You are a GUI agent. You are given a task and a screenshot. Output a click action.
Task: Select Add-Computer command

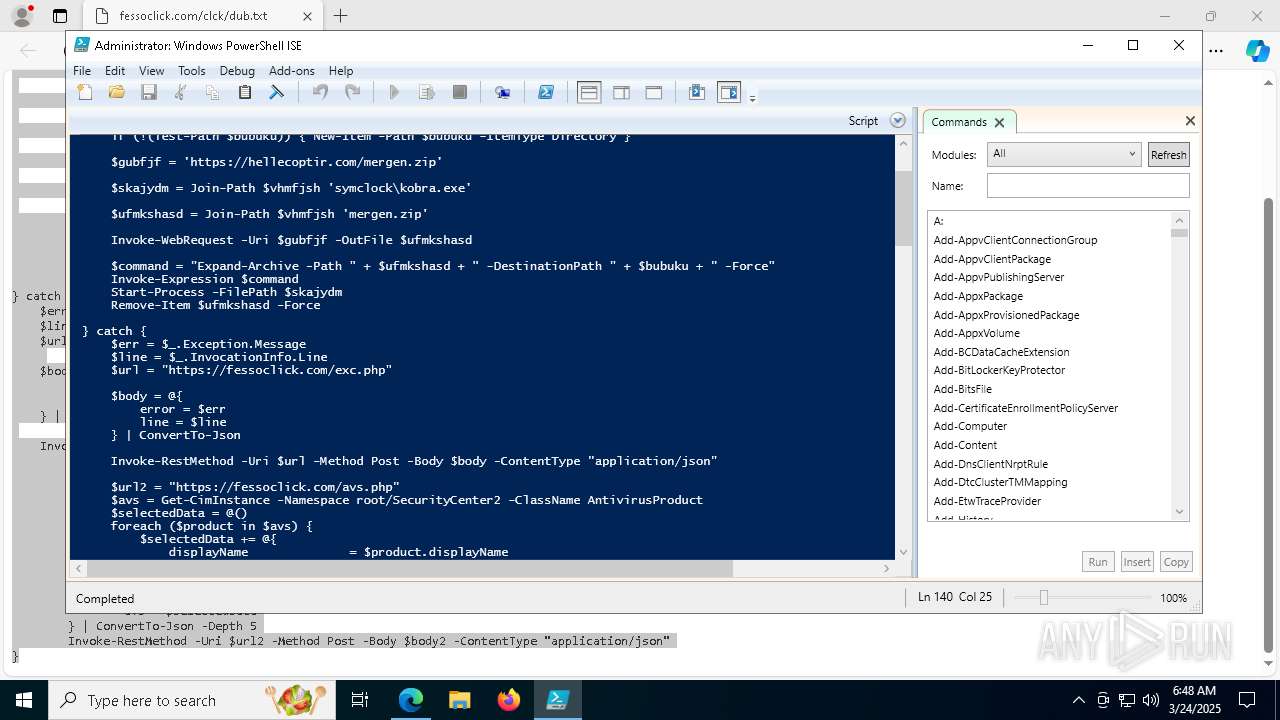(970, 426)
